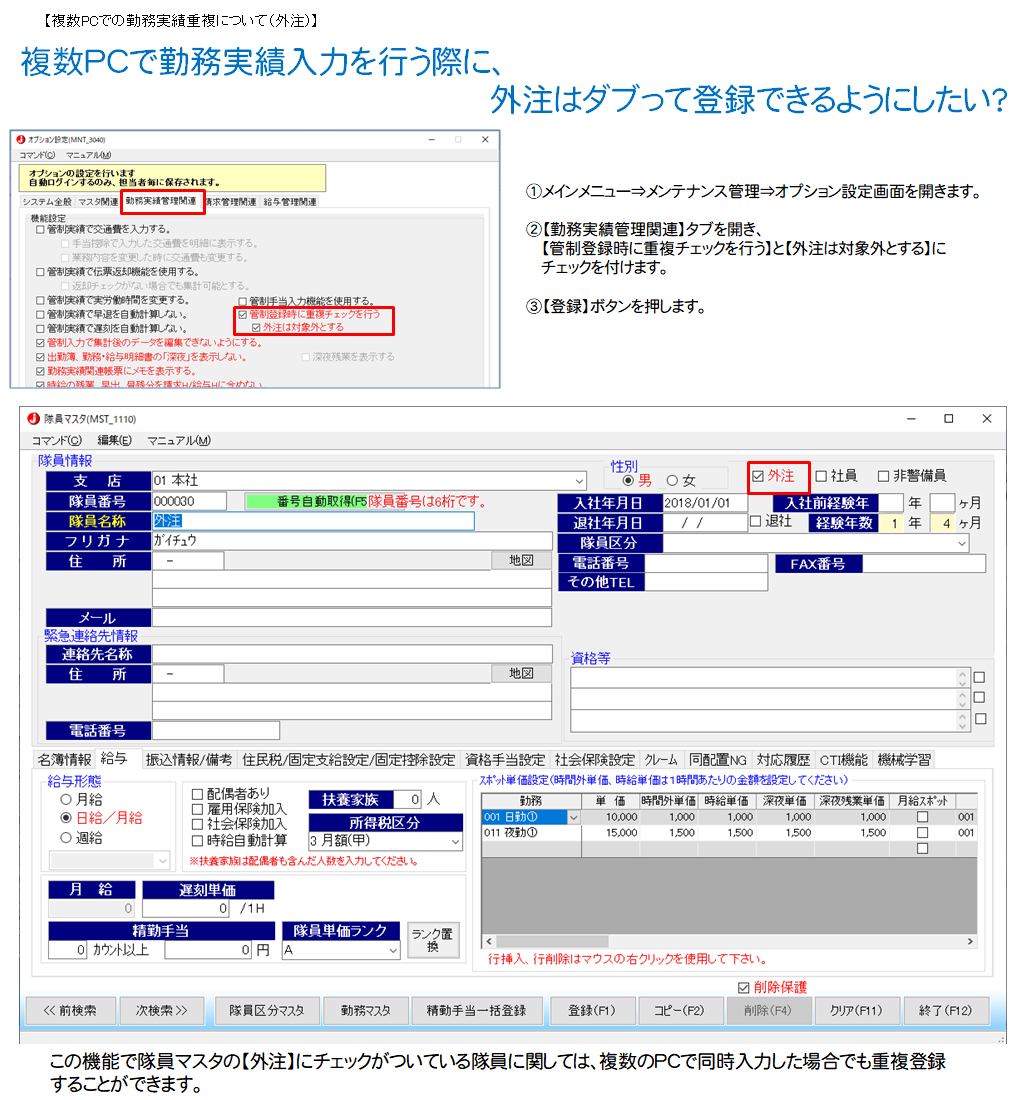Click the オプション設定 title bar app icon
Screen dimensions: 1029x1100
pyautogui.click(x=20, y=140)
